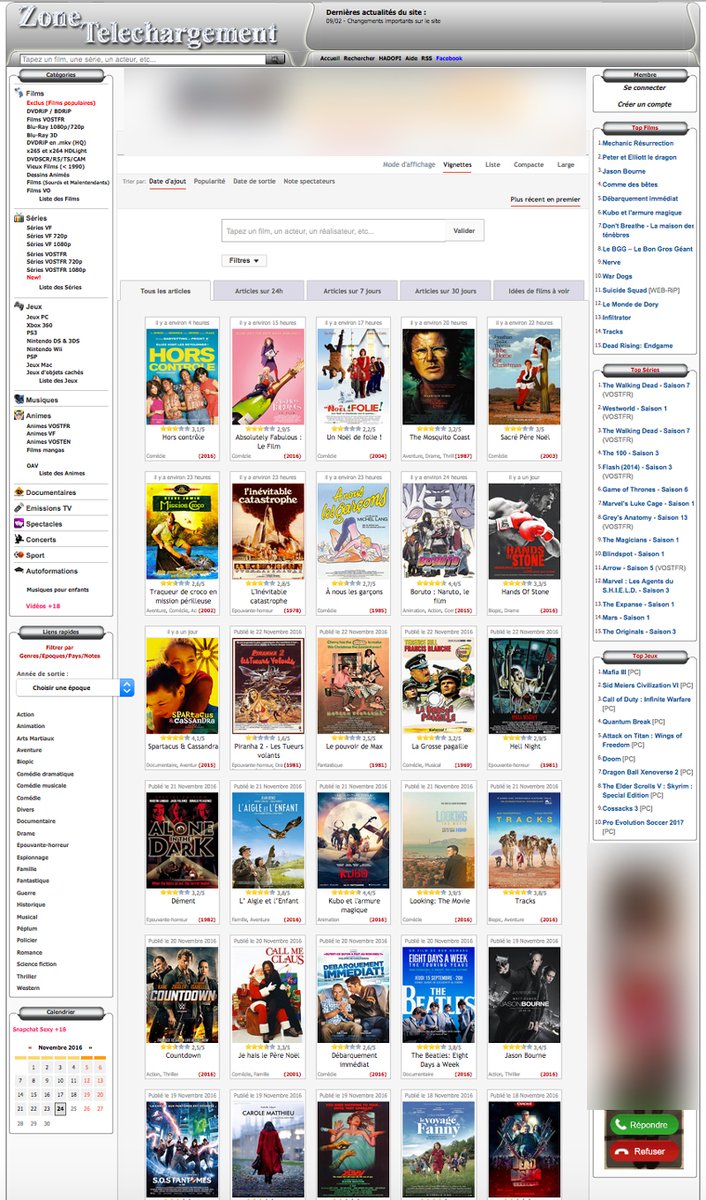Open the Idées de films à voir tab
The width and height of the screenshot is (706, 1200).
click(539, 291)
